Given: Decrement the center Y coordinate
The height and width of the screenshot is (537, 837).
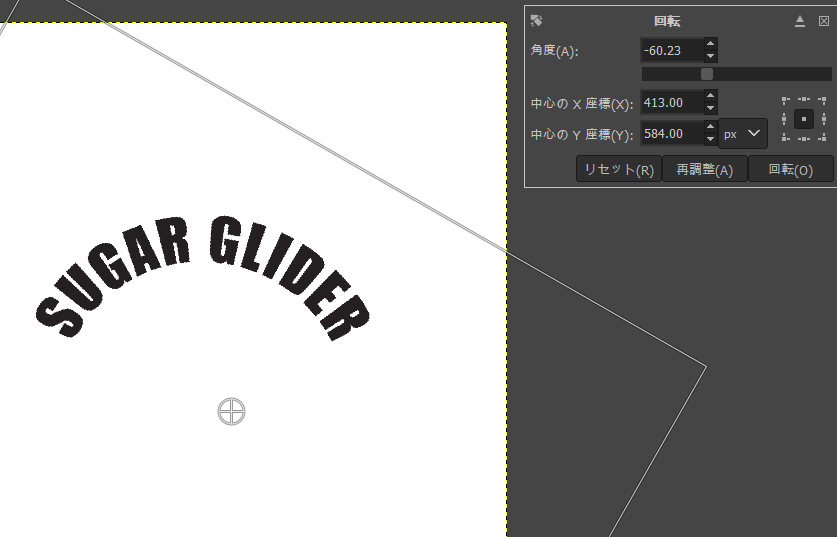Looking at the screenshot, I should pos(710,139).
